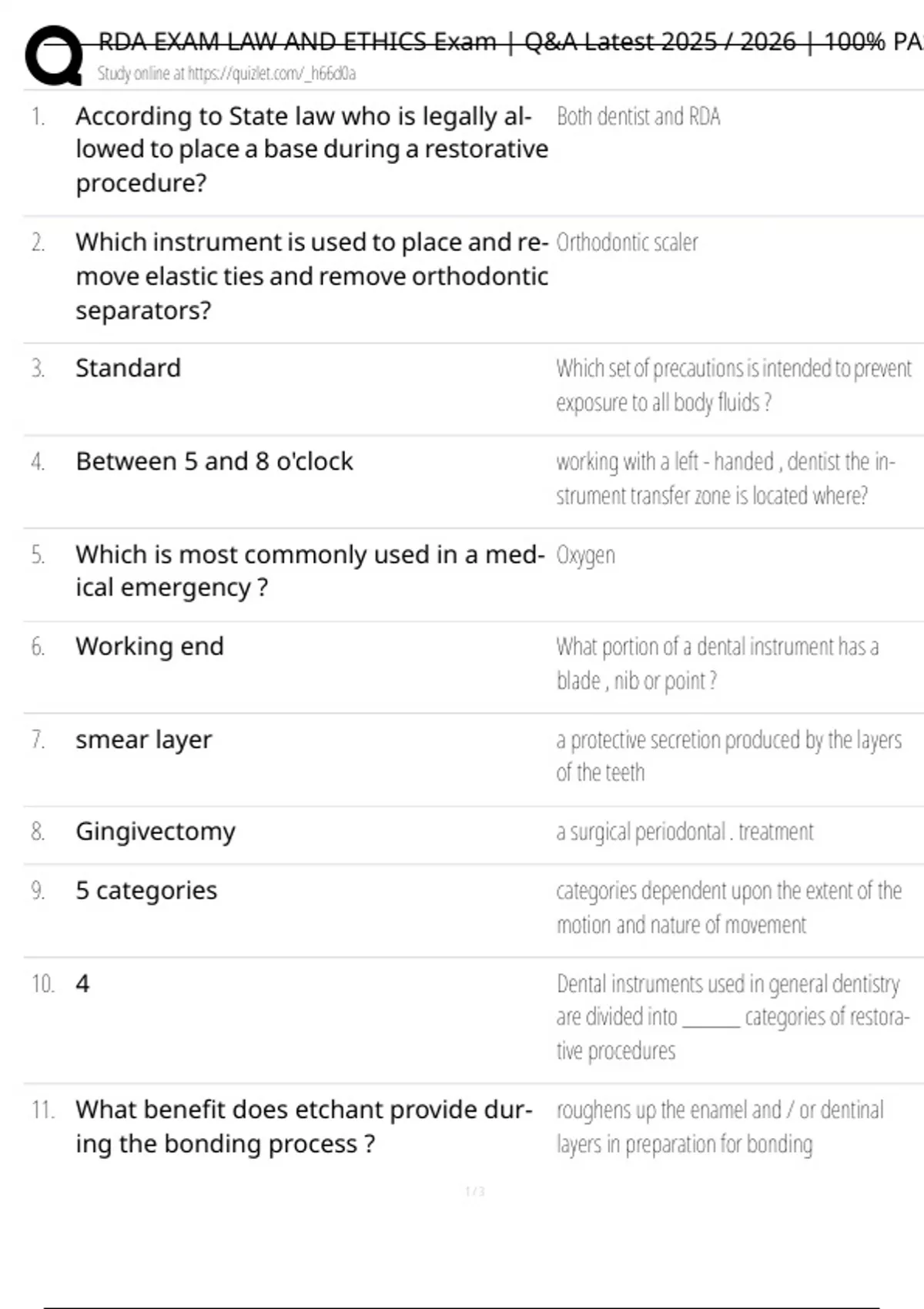
Task: Select the body fluids precautions definition
Action: coord(733,385)
